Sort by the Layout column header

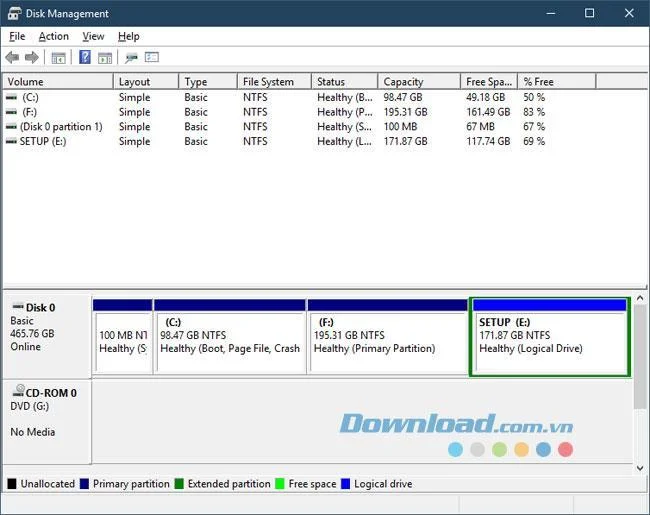click(146, 82)
